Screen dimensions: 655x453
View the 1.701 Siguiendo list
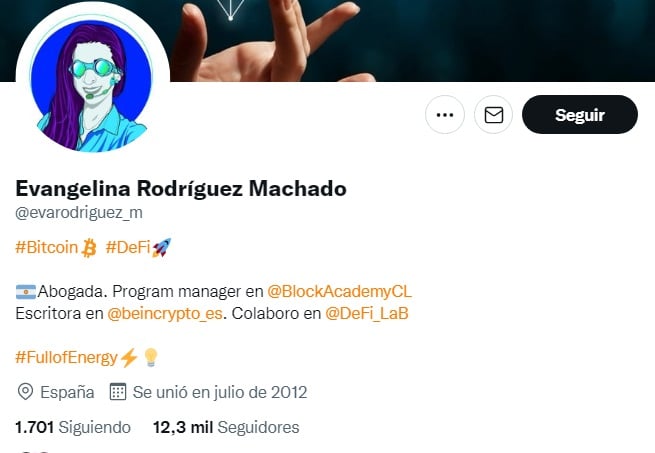coord(73,428)
